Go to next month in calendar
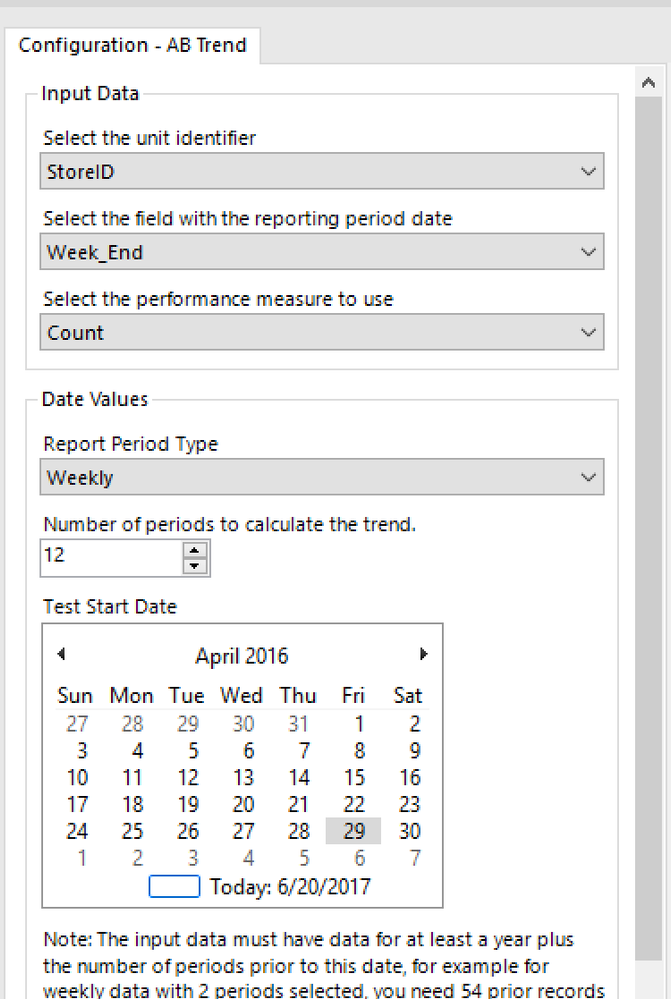Viewport: 671px width, 999px height. click(x=423, y=654)
